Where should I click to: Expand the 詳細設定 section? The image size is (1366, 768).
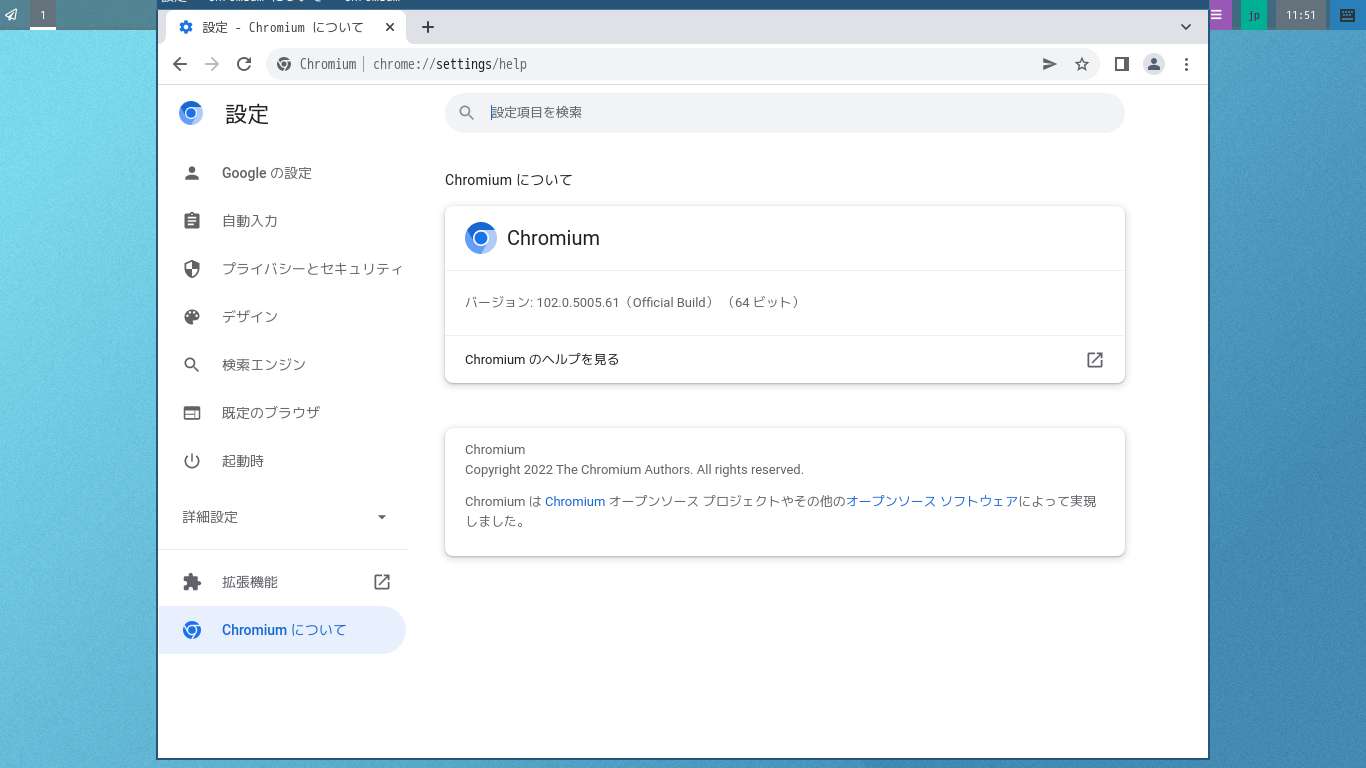pyautogui.click(x=284, y=517)
